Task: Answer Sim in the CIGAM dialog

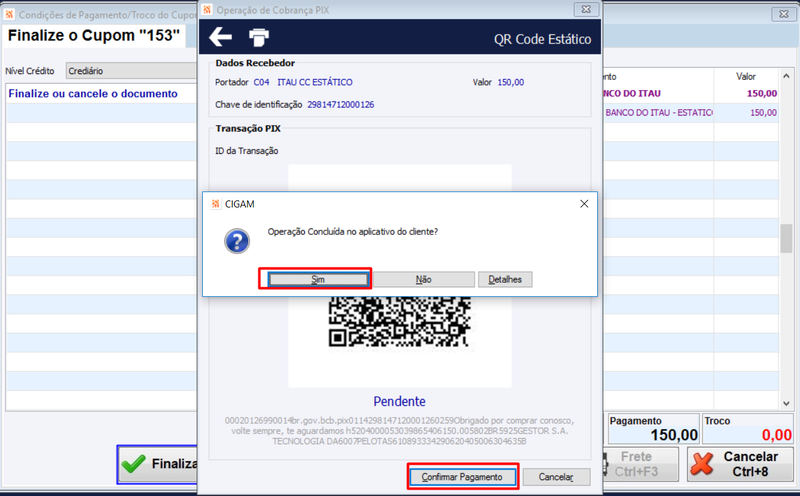Action: (318, 279)
